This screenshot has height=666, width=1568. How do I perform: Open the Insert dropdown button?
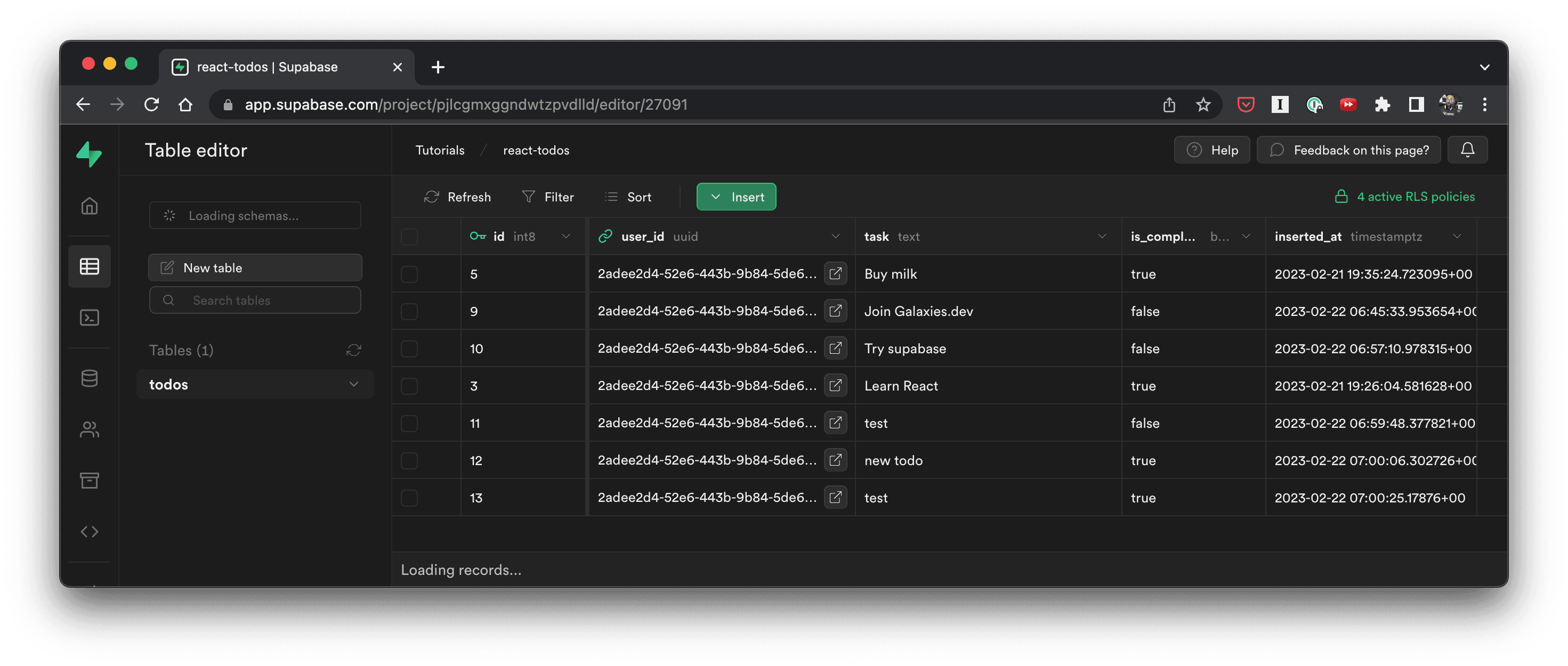736,197
